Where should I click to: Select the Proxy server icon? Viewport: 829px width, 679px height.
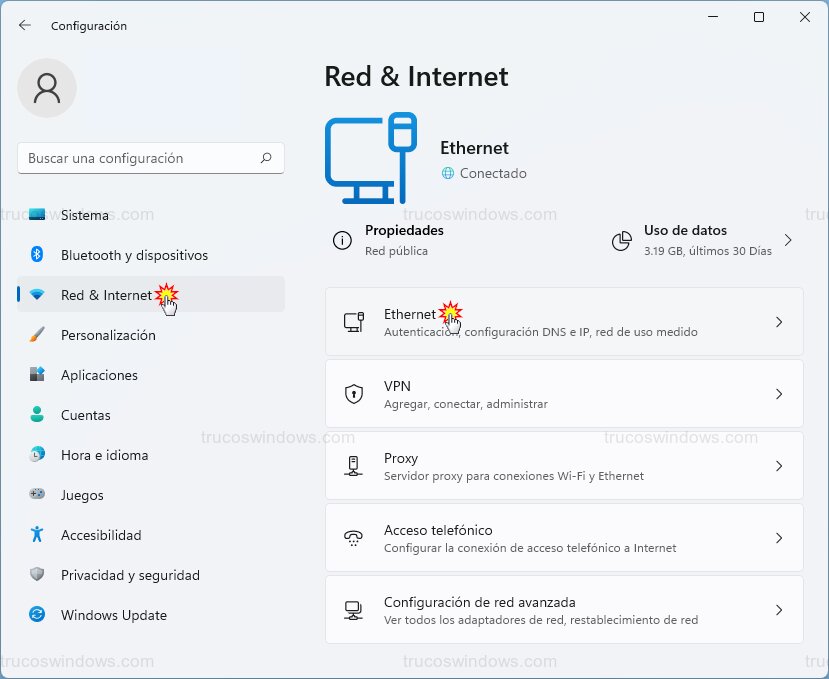coord(353,465)
